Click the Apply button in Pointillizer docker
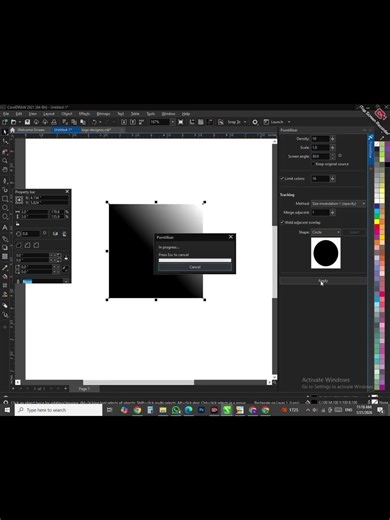The image size is (390, 520). pyautogui.click(x=323, y=281)
